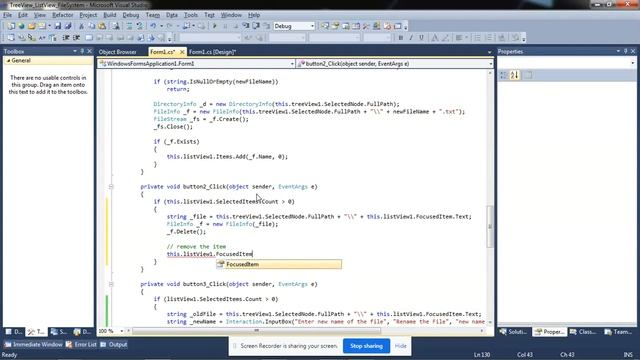
Task: Click the Paste toolbar icon
Action: (102, 26)
